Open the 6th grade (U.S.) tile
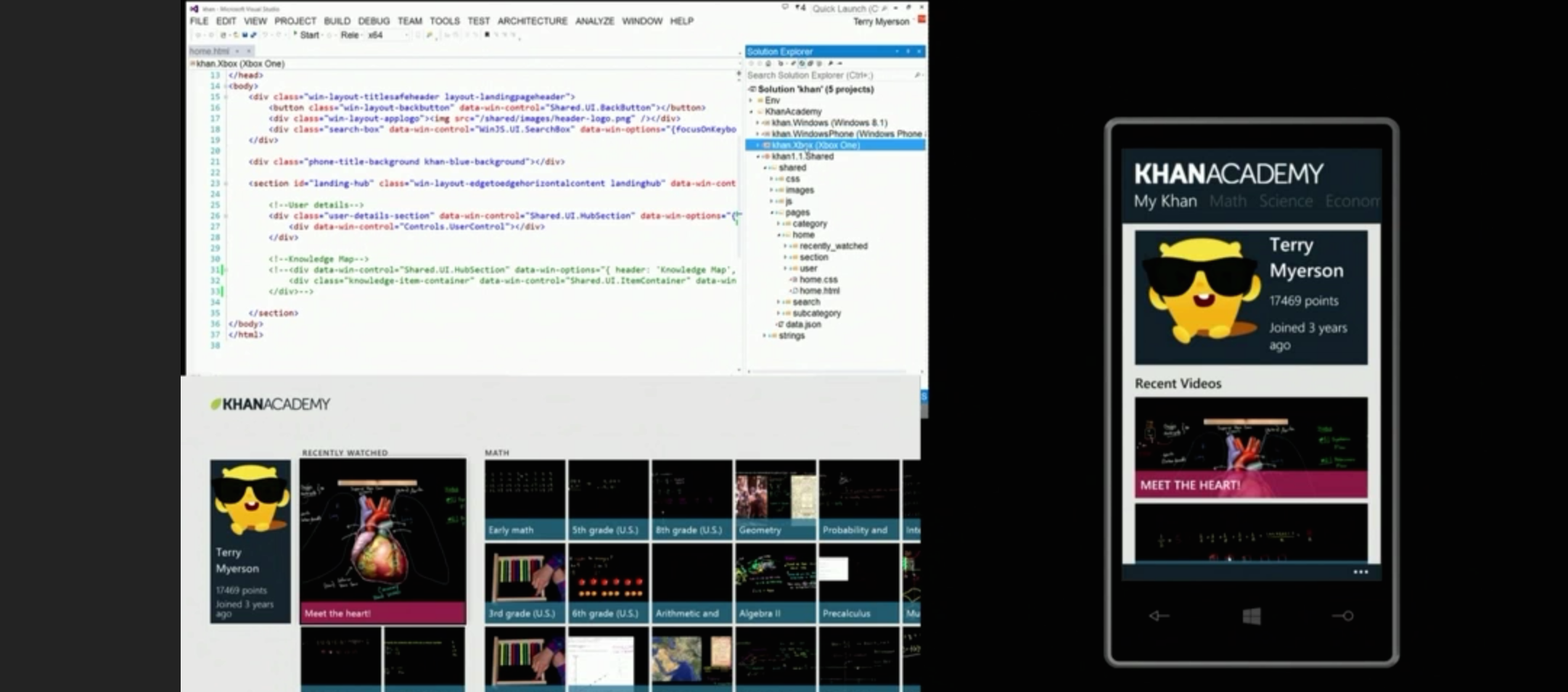Screen dimensions: 1568x692 [x=608, y=582]
